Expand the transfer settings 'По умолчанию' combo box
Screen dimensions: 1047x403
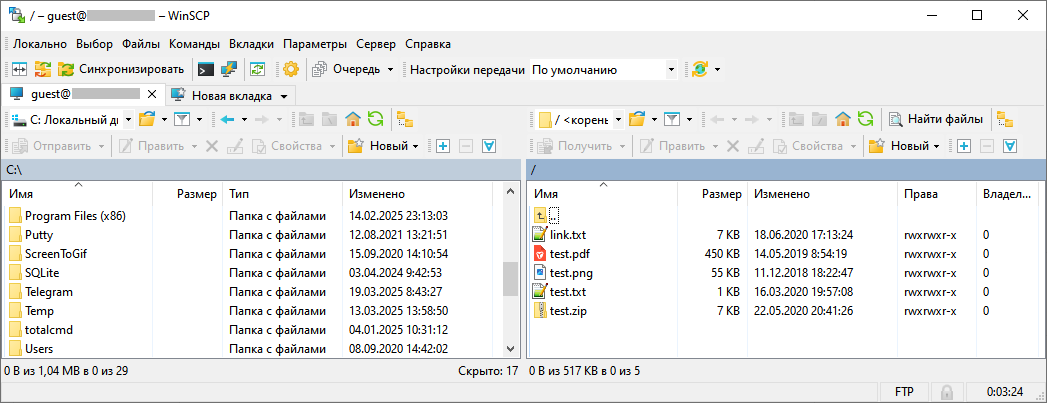[671, 70]
